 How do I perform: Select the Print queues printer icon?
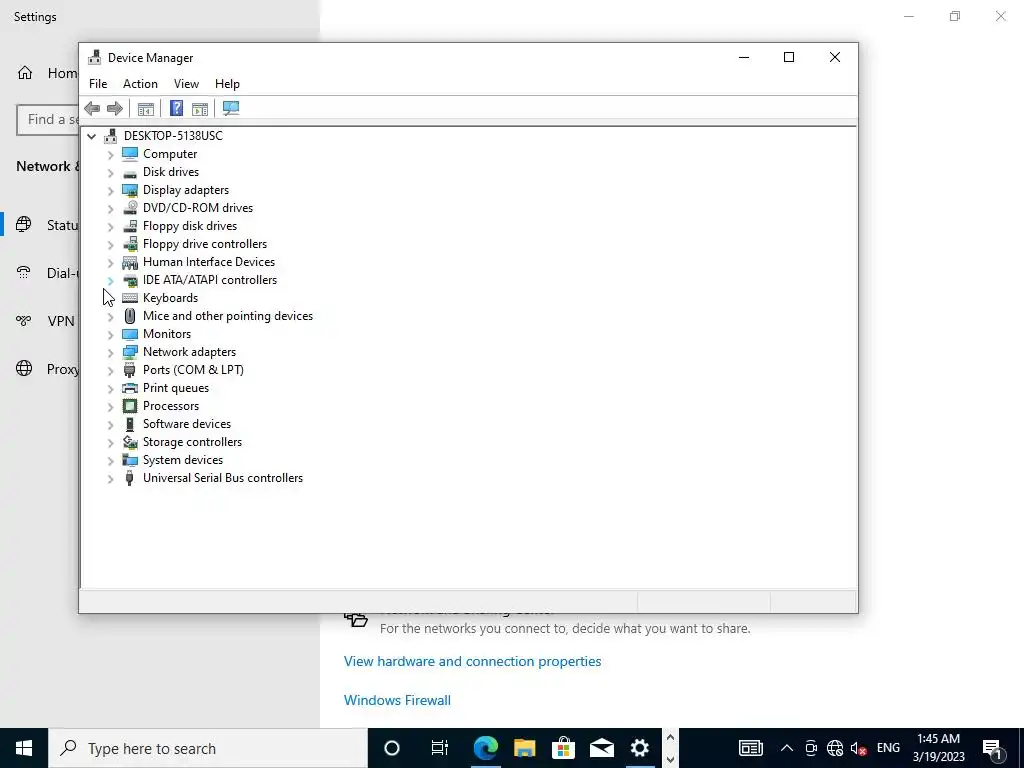coord(130,388)
